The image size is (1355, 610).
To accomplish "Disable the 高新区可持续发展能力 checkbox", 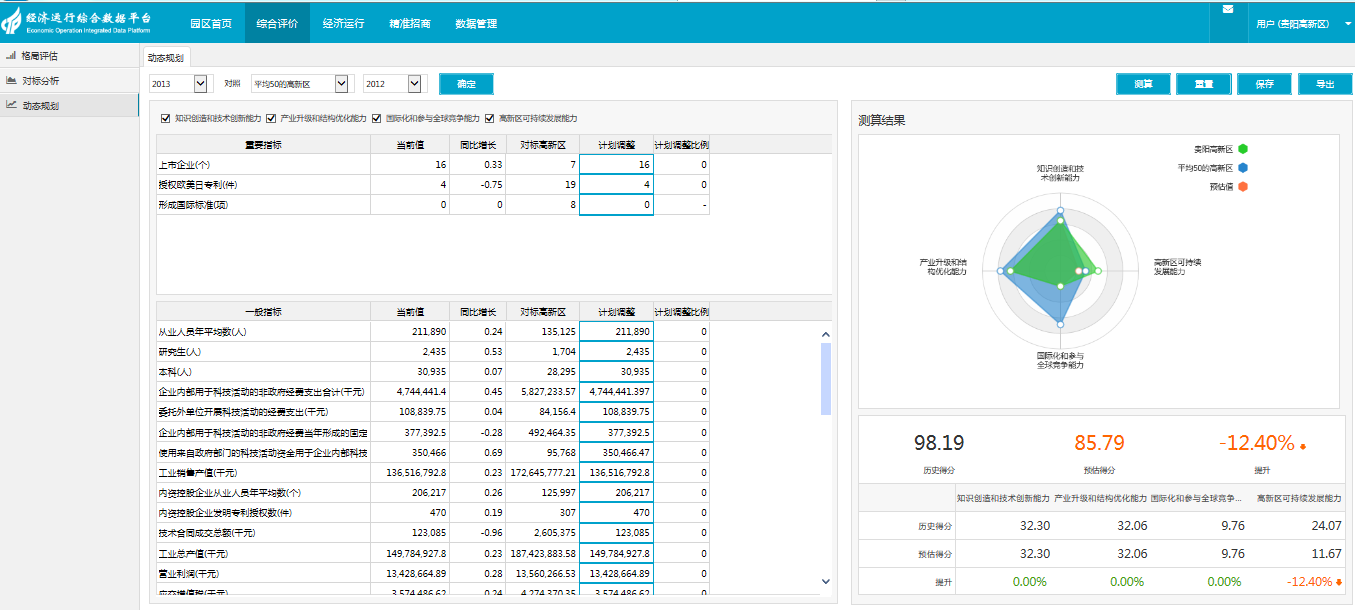I will pyautogui.click(x=490, y=118).
